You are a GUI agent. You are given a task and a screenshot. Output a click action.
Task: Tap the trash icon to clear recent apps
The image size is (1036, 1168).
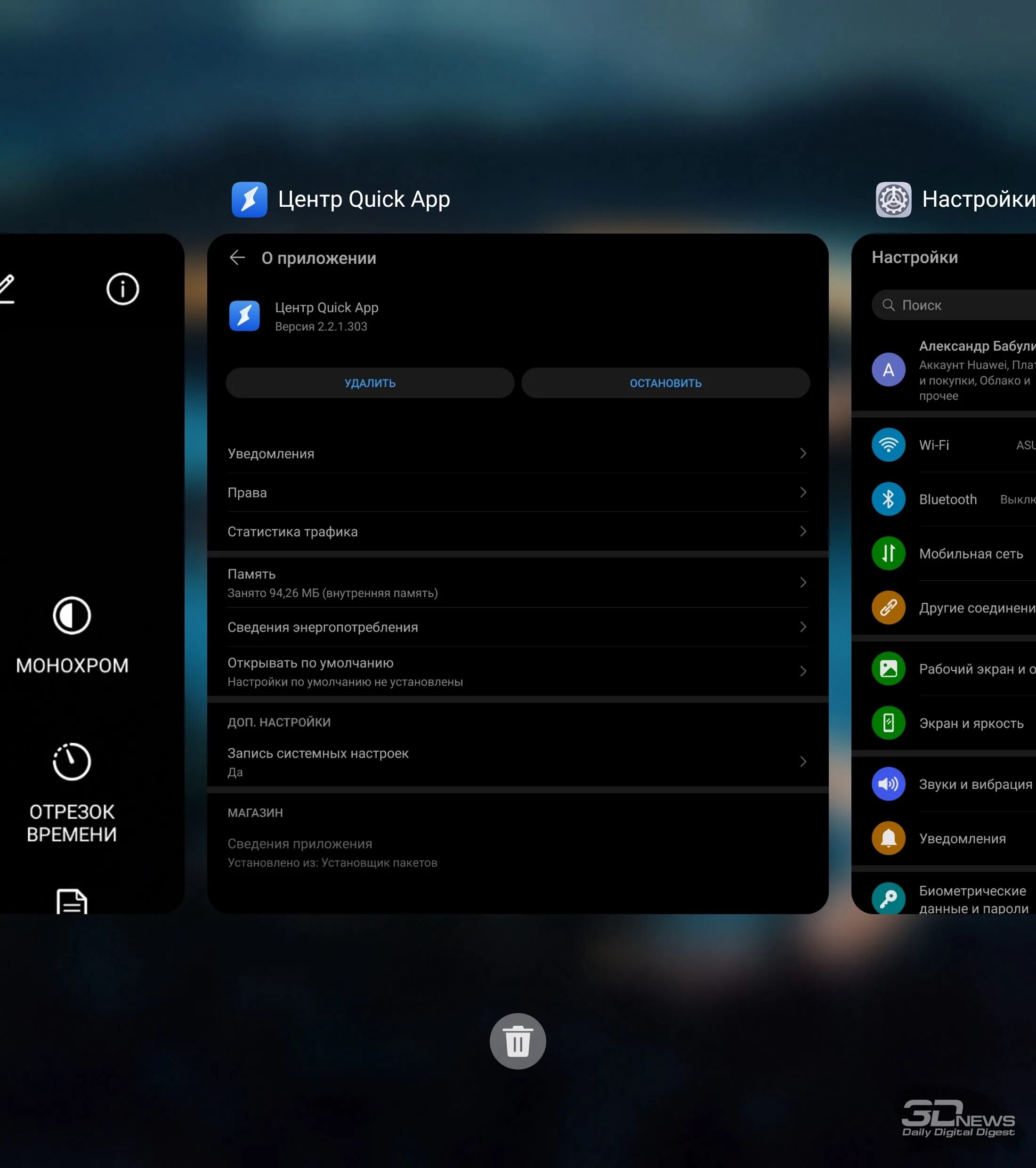tap(518, 1041)
